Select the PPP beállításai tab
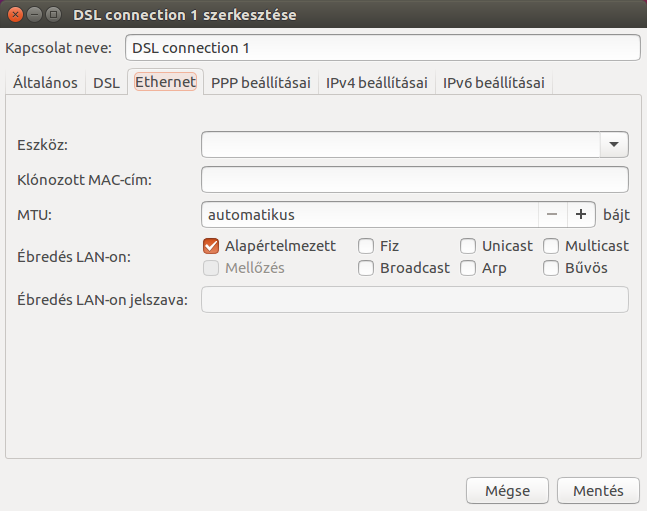The width and height of the screenshot is (647, 511). (260, 83)
